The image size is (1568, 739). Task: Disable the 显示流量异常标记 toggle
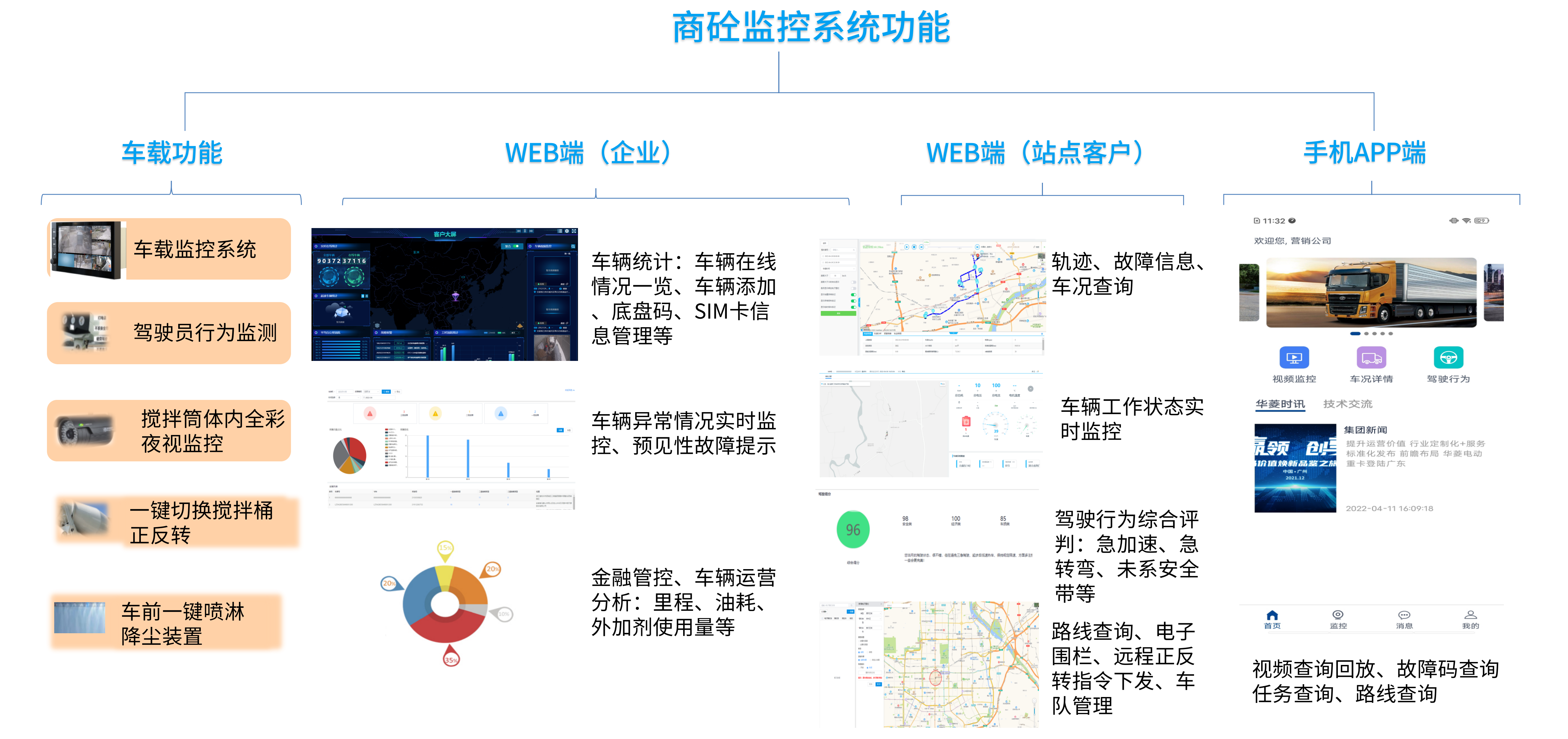(853, 295)
